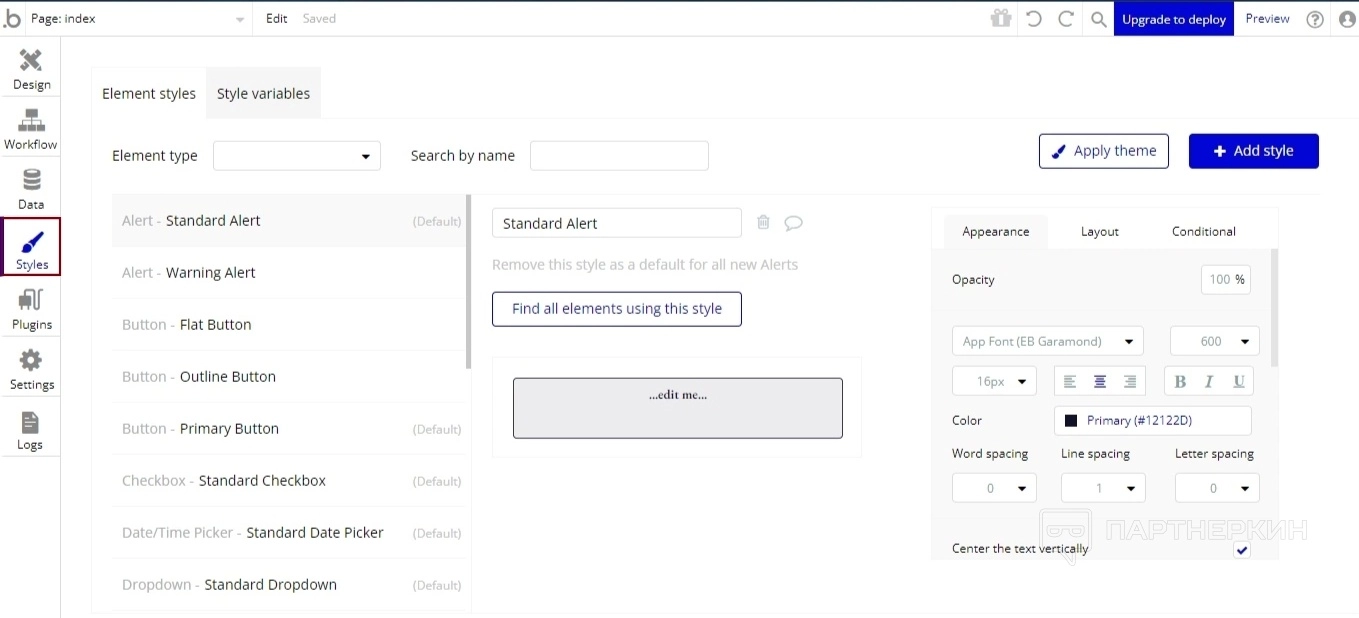1359x618 pixels.
Task: Click the comment bubble icon
Action: (x=793, y=223)
